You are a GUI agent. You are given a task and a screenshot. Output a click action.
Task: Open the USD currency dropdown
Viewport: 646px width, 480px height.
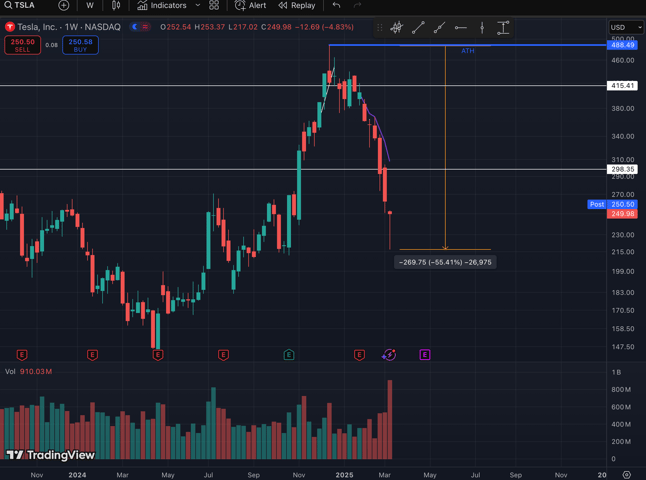tap(626, 27)
